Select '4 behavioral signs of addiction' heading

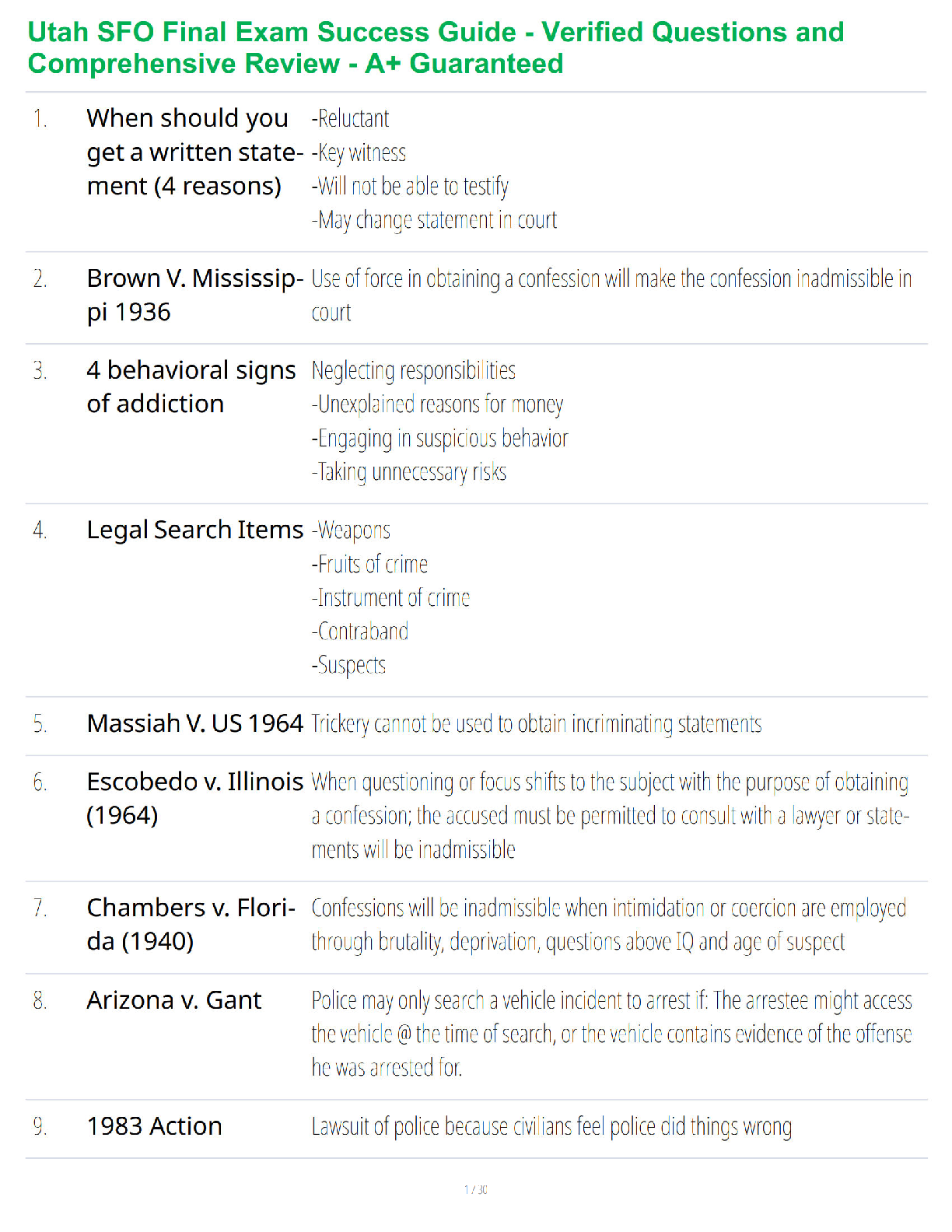(191, 387)
